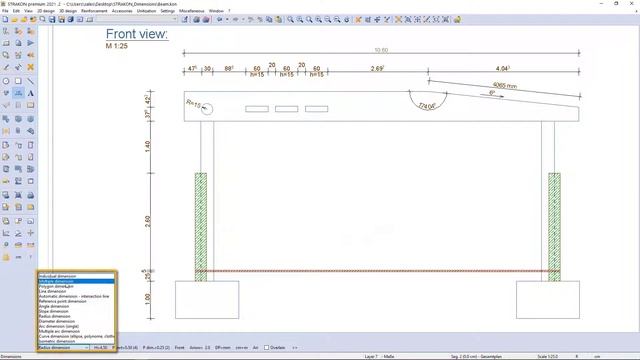640x360 pixels.
Task: Click the New file icon in the toolbar
Action: [5, 19]
